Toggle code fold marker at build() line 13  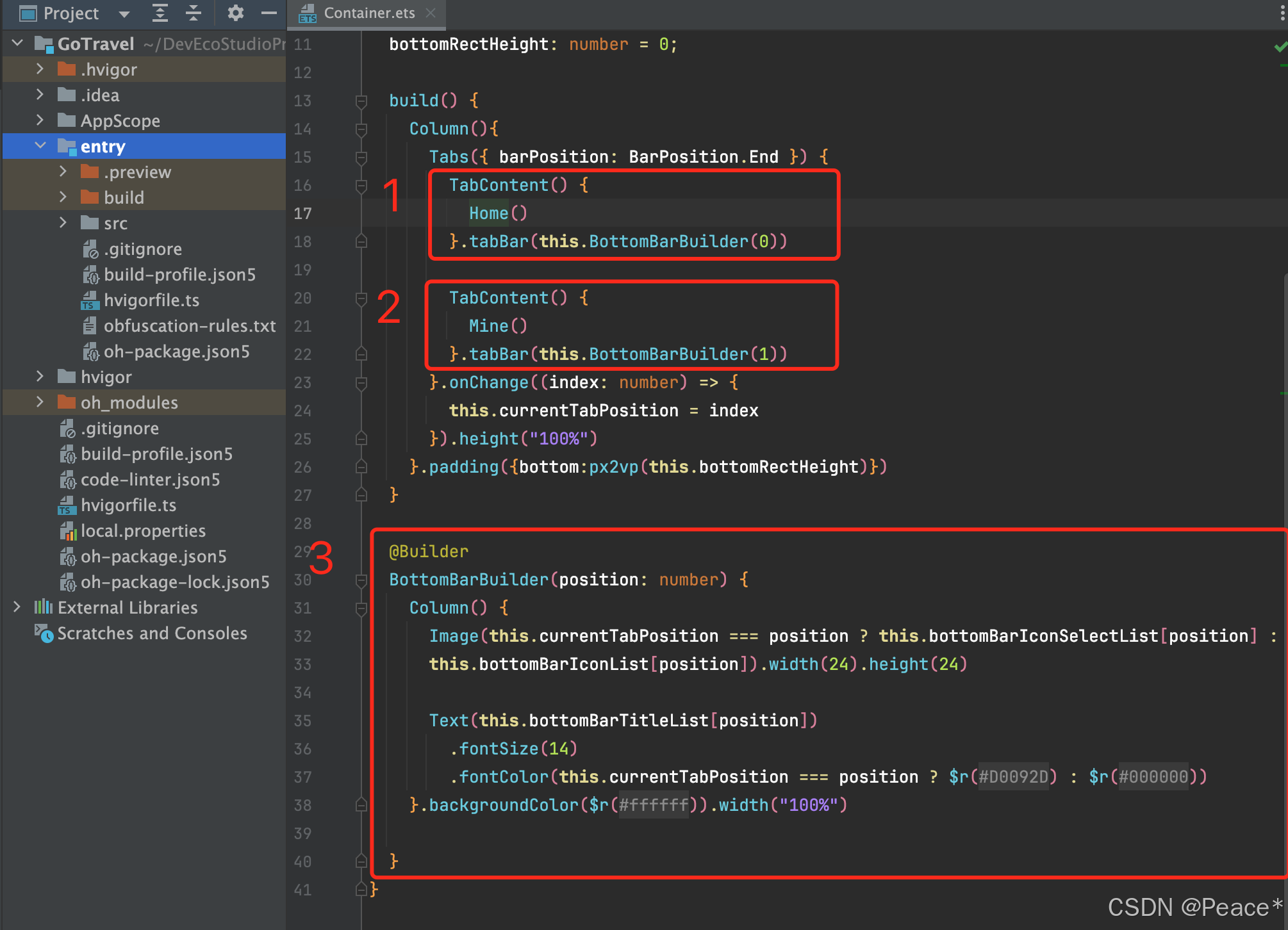point(361,101)
